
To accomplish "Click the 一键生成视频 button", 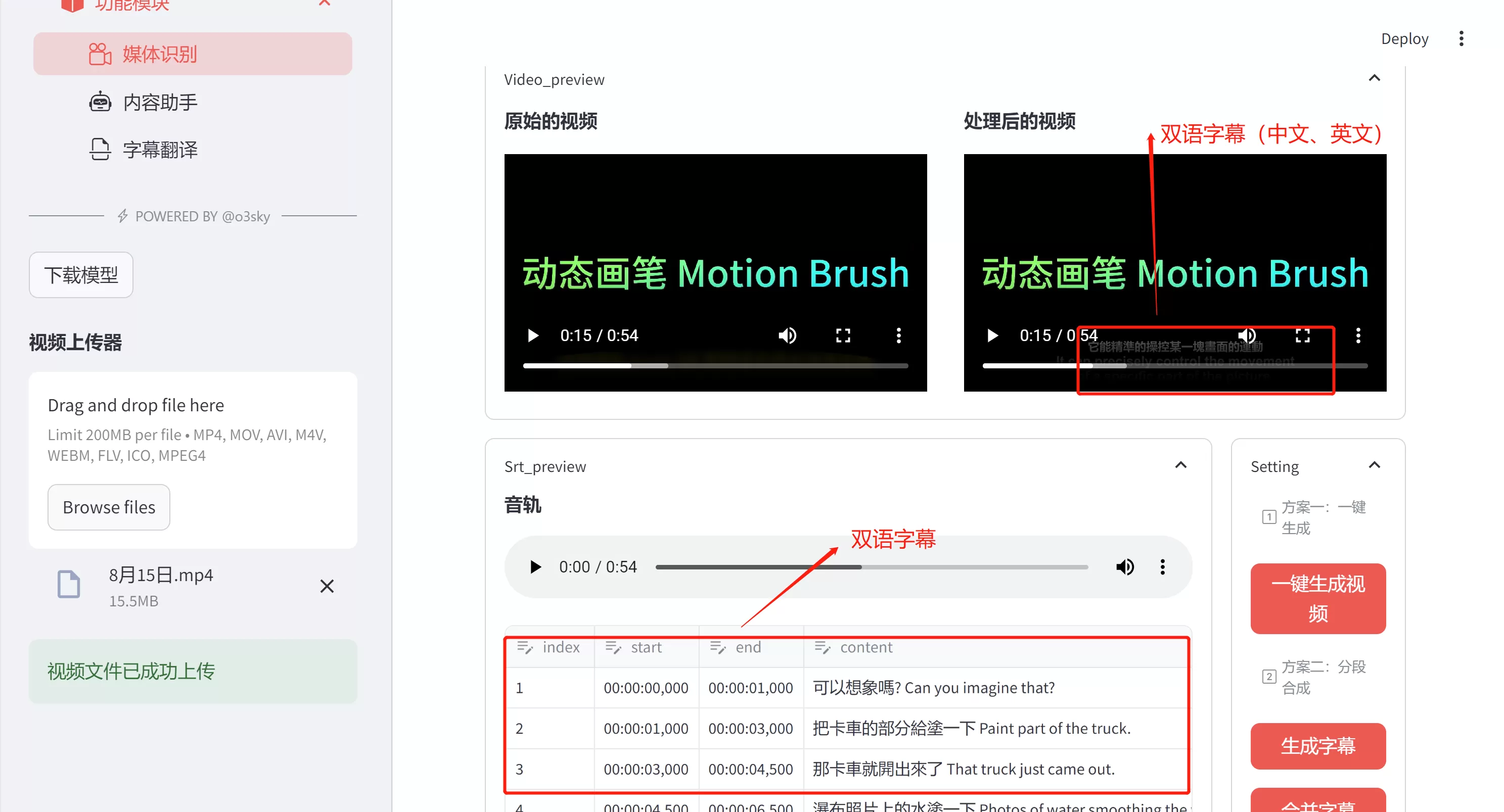I will 1318,598.
